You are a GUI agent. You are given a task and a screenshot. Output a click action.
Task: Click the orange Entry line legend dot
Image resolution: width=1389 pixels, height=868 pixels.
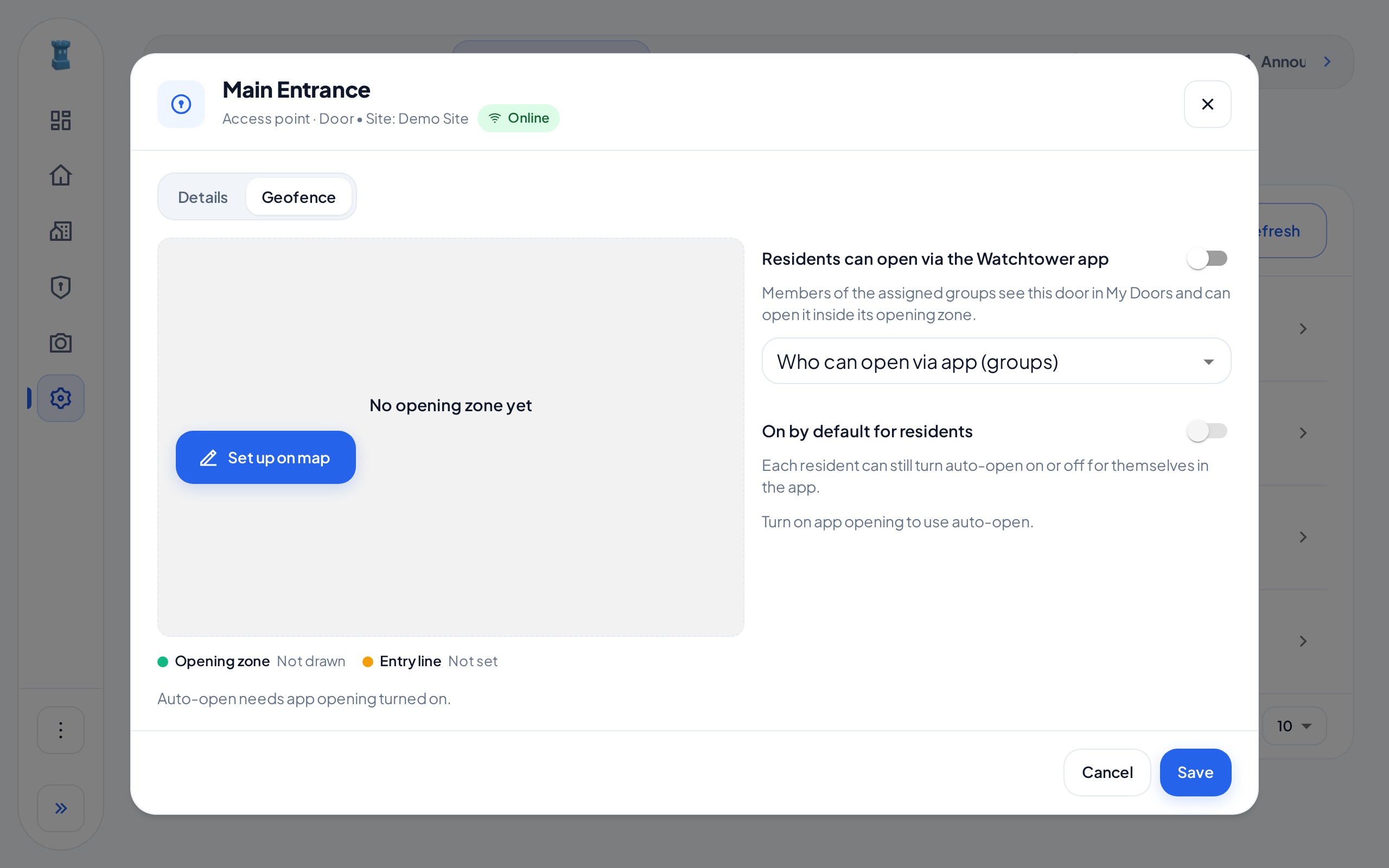click(x=368, y=661)
